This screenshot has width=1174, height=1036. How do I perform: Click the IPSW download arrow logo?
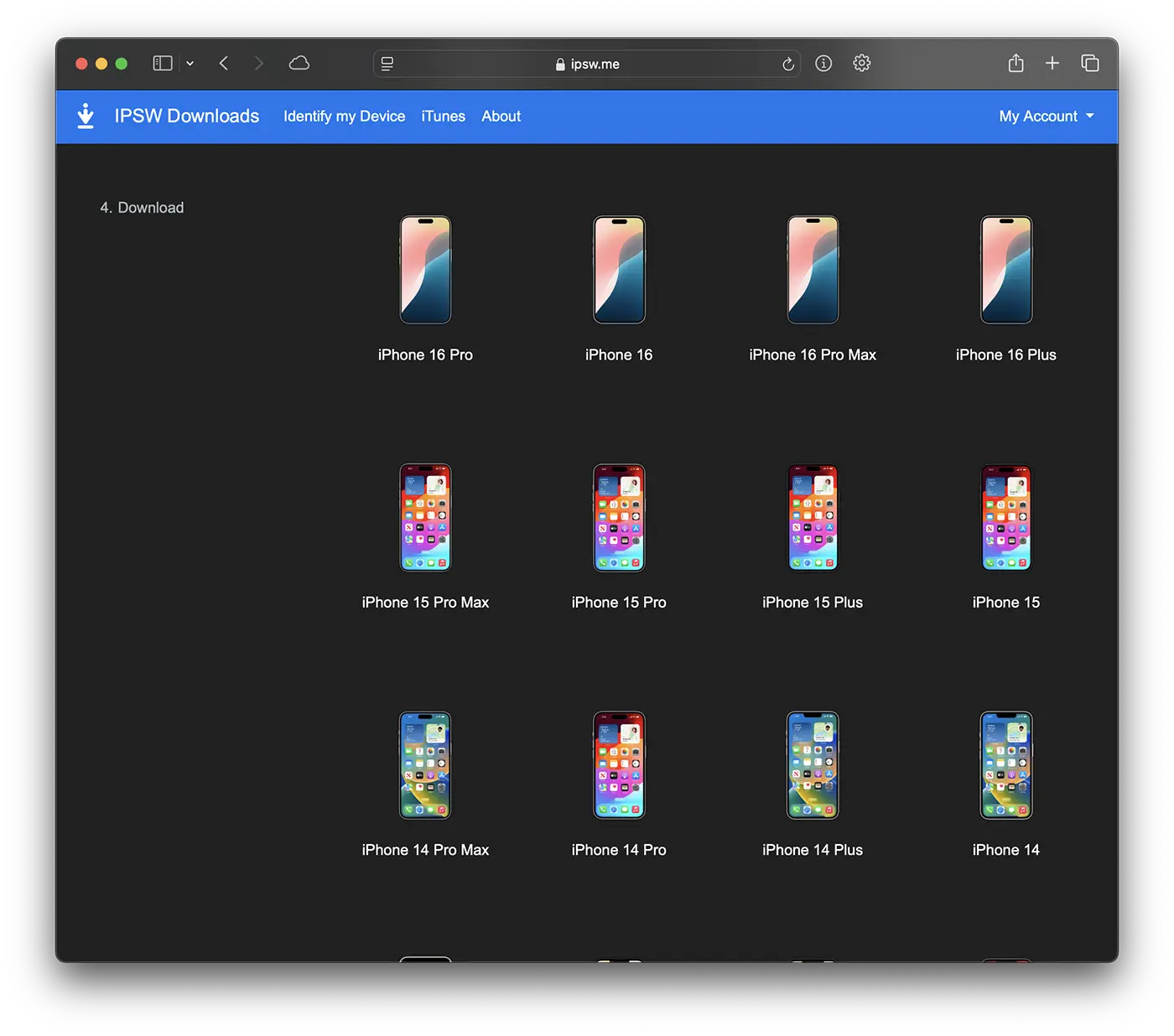pyautogui.click(x=86, y=116)
